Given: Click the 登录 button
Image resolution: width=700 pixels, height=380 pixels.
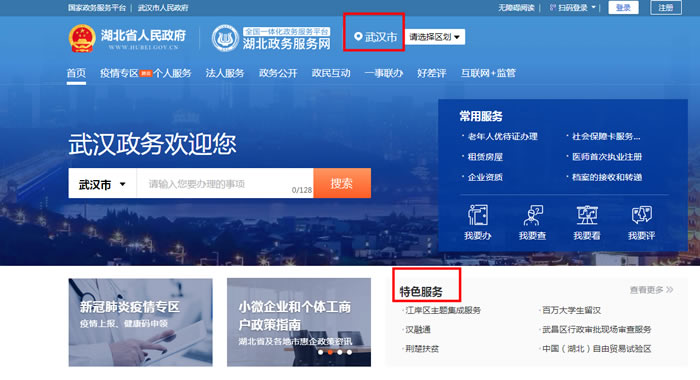Looking at the screenshot, I should [x=623, y=8].
